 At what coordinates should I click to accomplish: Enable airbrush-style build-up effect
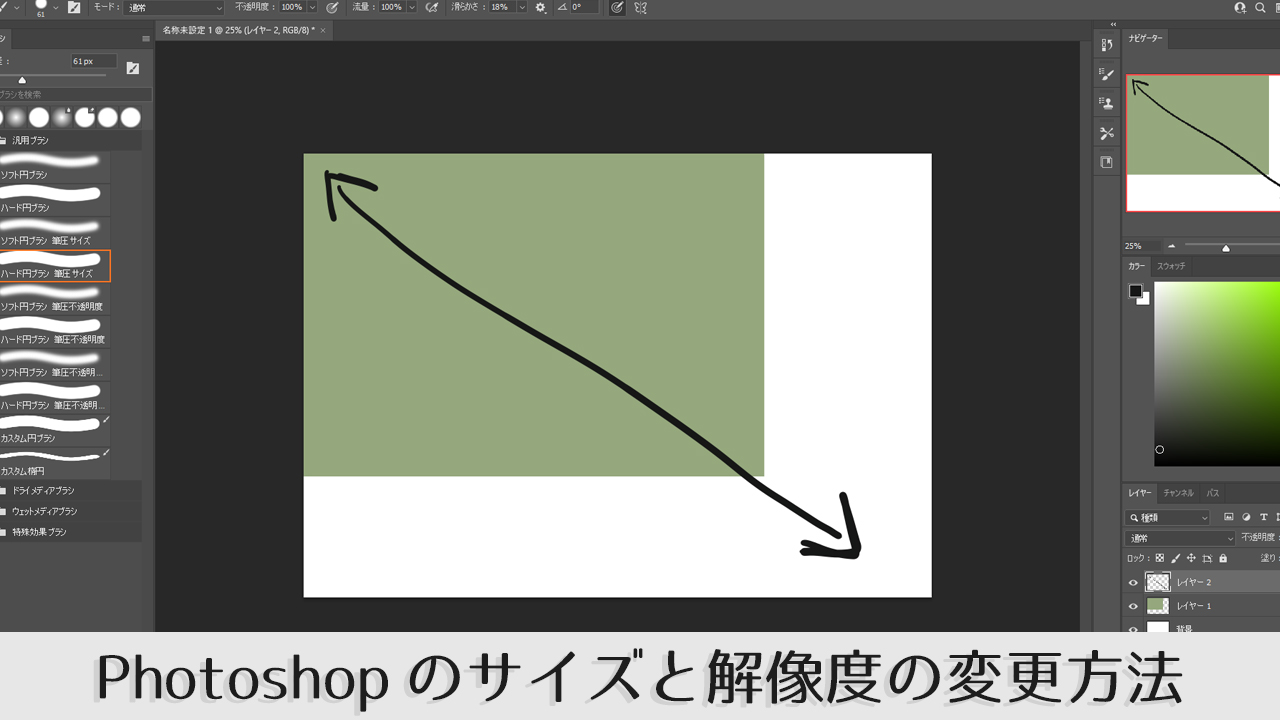click(x=432, y=7)
